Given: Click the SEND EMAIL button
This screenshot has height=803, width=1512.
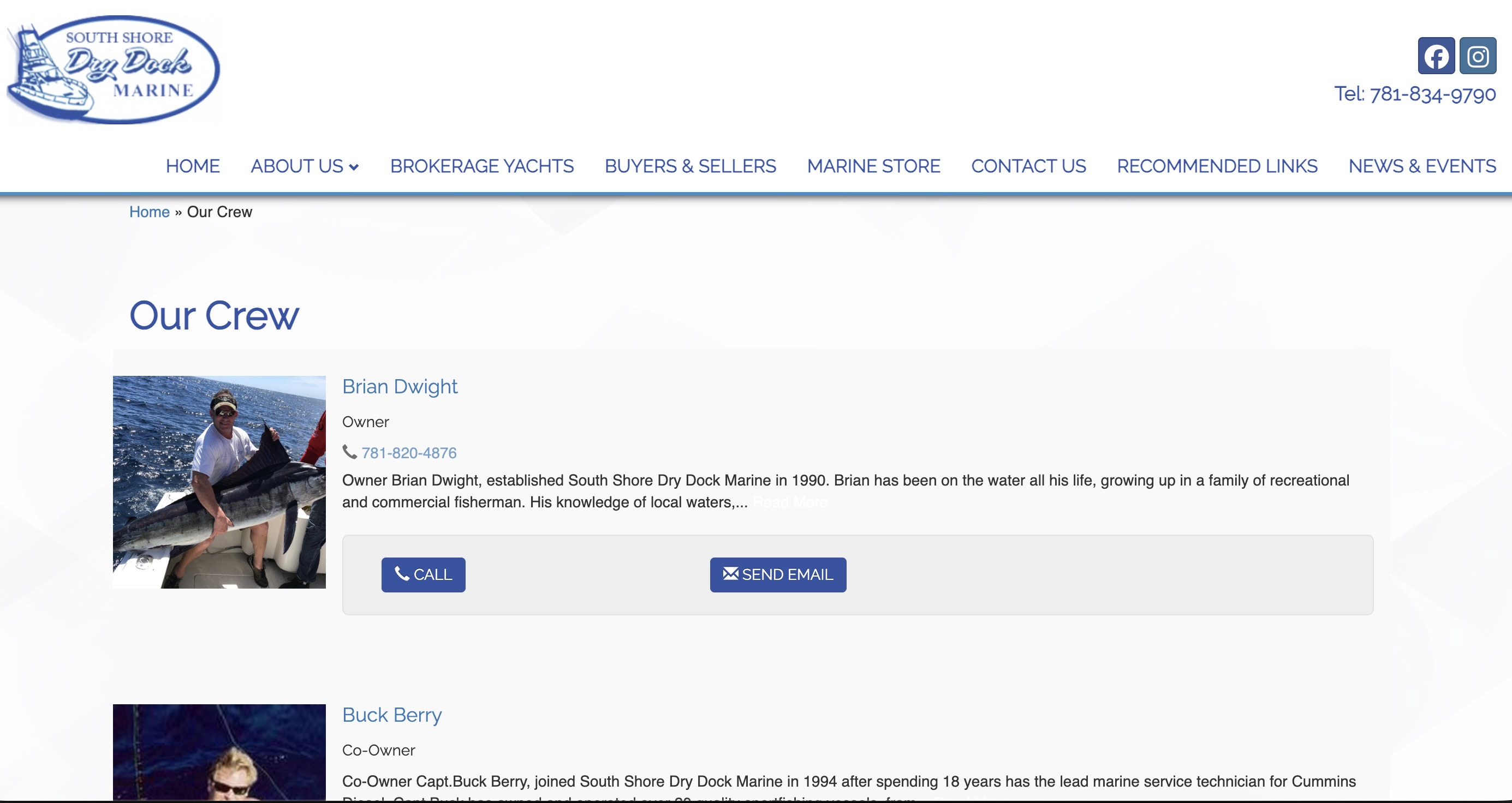Looking at the screenshot, I should click(778, 574).
